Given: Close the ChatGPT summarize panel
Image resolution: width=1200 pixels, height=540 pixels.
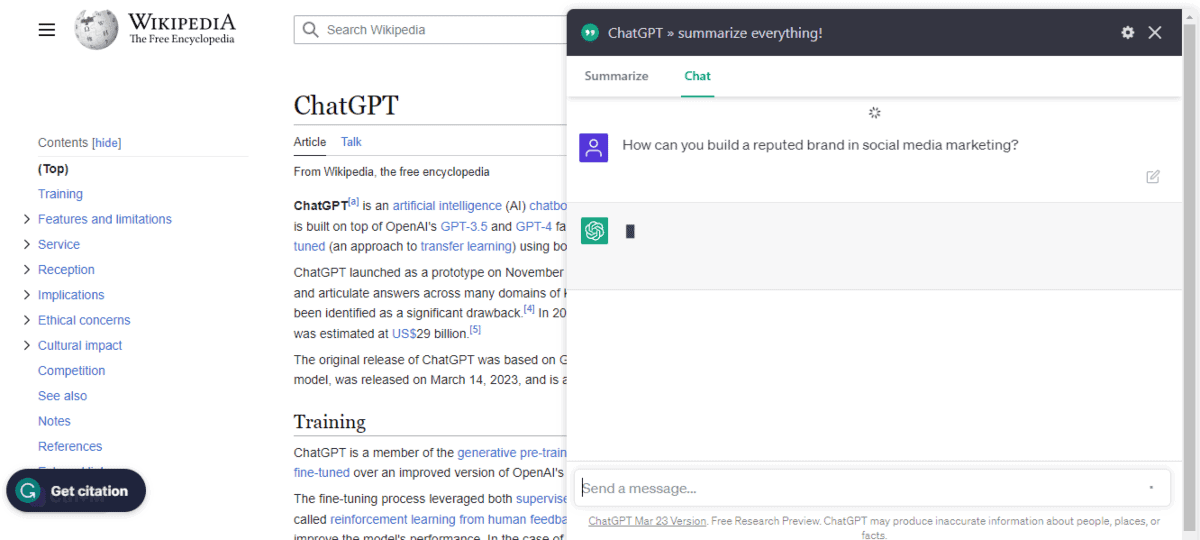Looking at the screenshot, I should point(1155,33).
